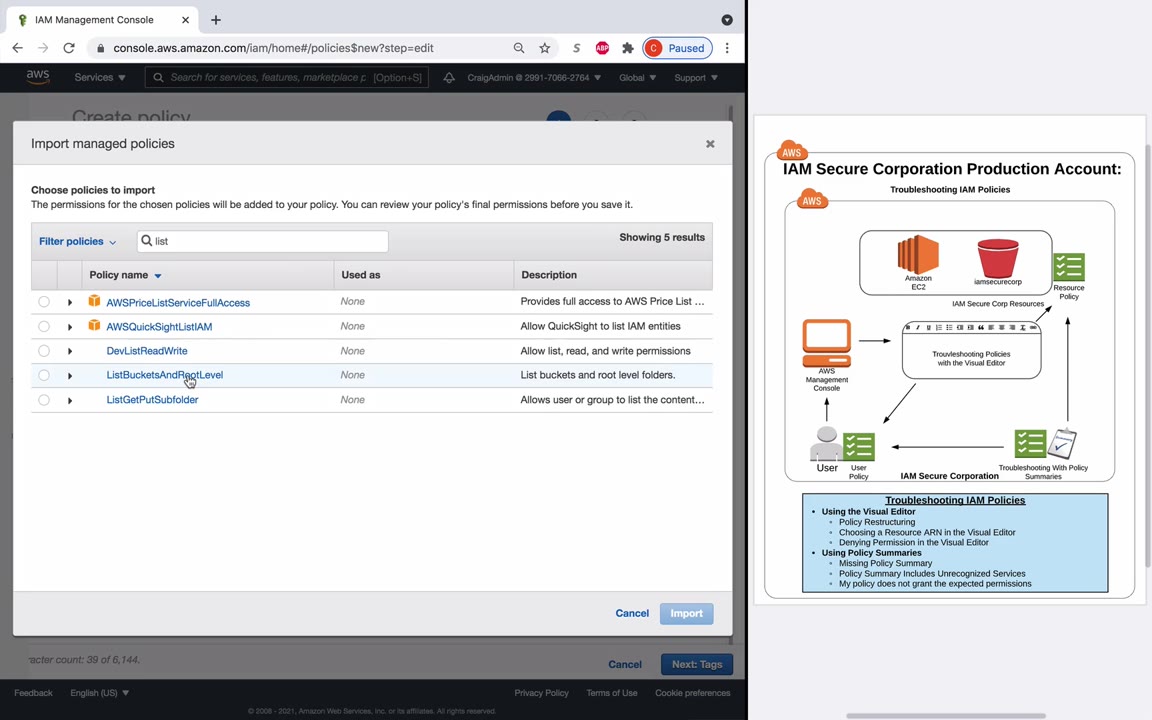The width and height of the screenshot is (1152, 720).
Task: Click the browser back arrow
Action: point(18,48)
